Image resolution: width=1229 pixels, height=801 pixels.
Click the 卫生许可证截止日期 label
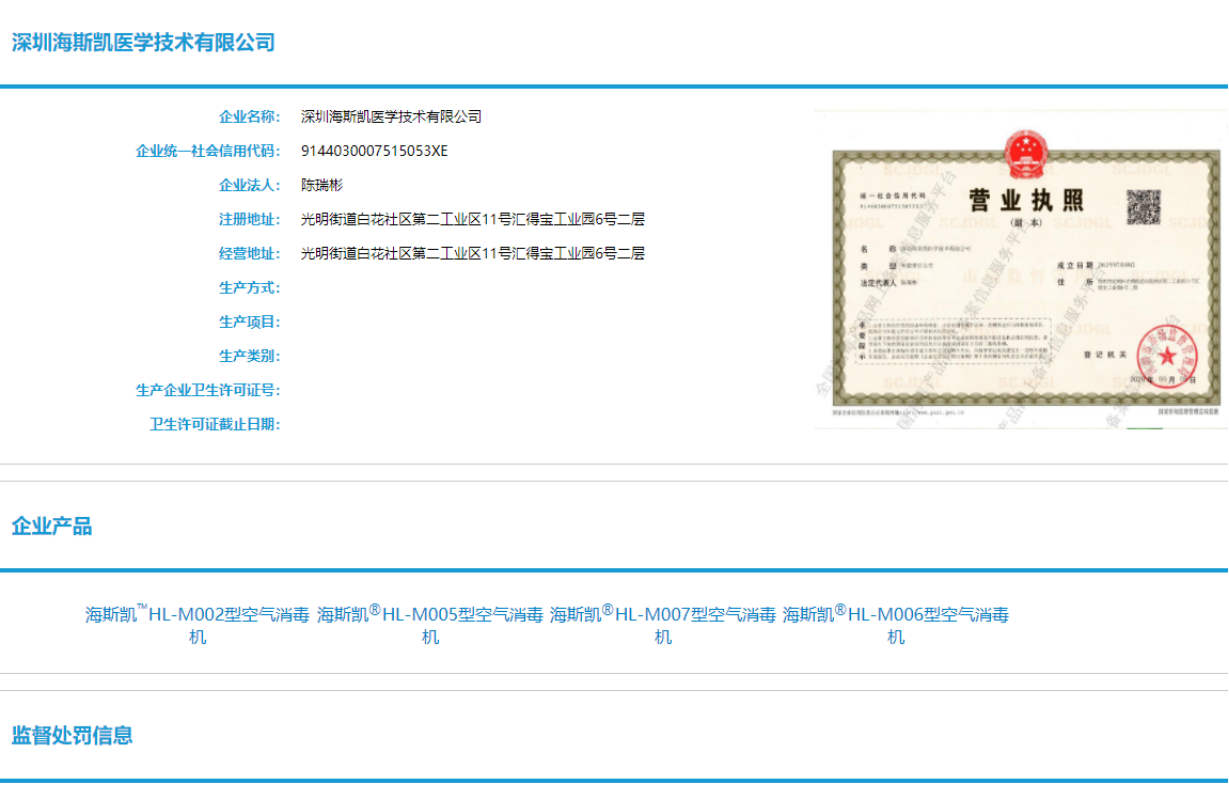215,424
